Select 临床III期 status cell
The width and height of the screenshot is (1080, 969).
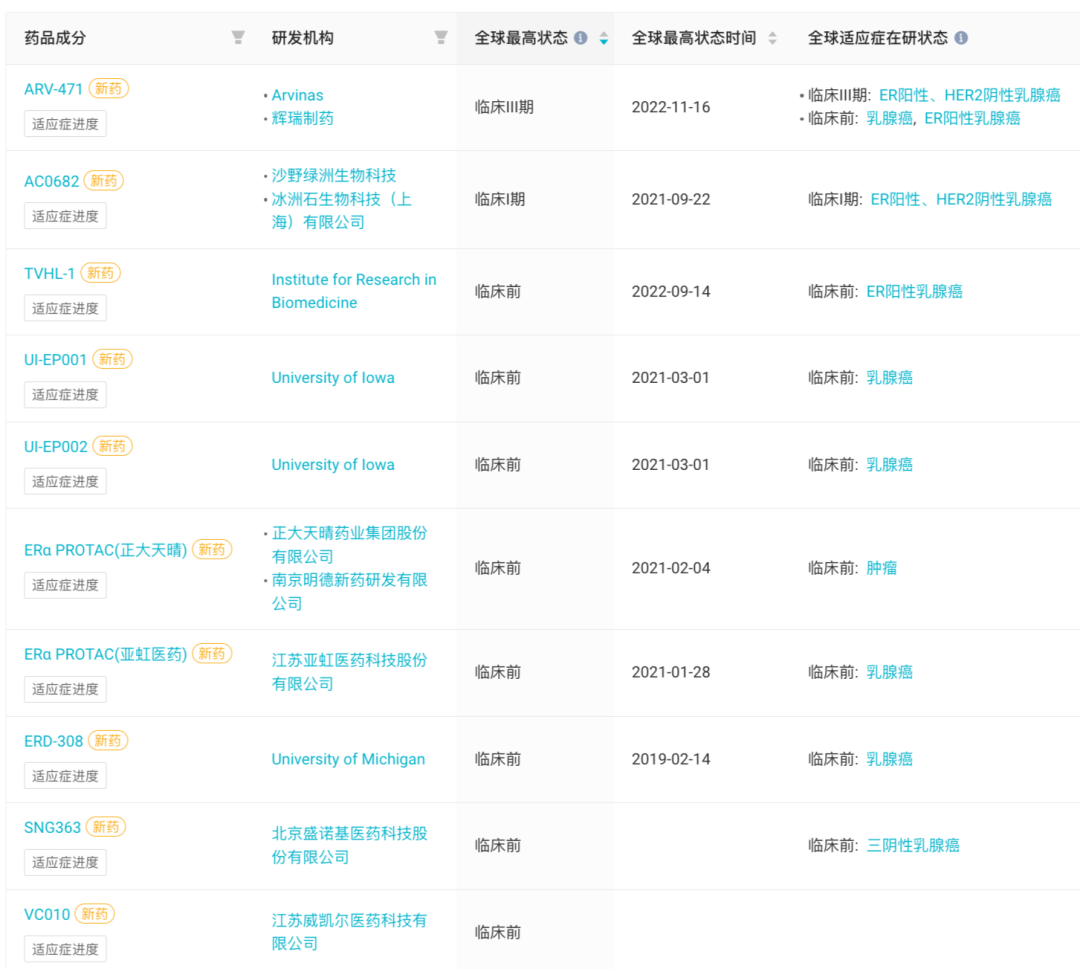504,107
